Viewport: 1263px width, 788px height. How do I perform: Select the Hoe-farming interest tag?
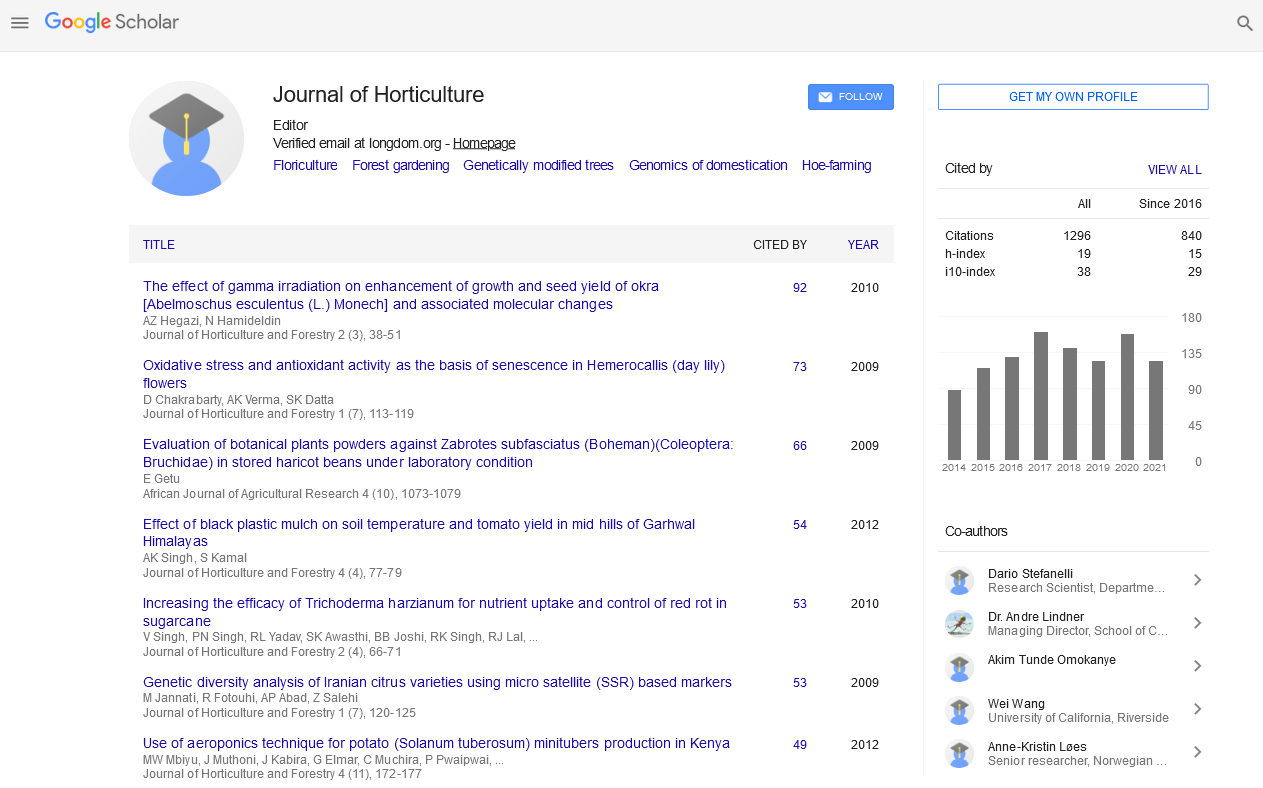click(836, 165)
